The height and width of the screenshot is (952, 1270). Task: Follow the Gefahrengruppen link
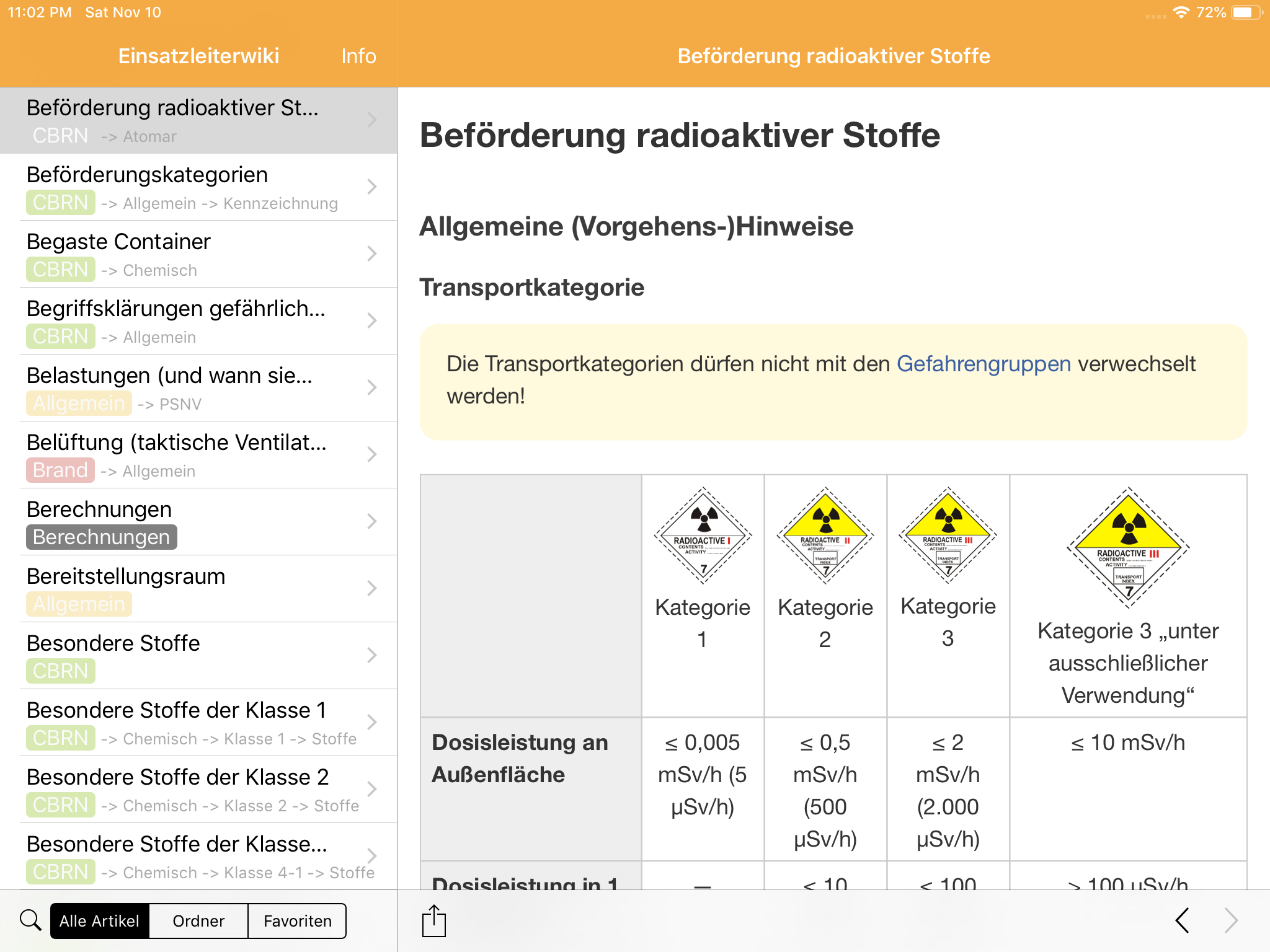pos(984,364)
